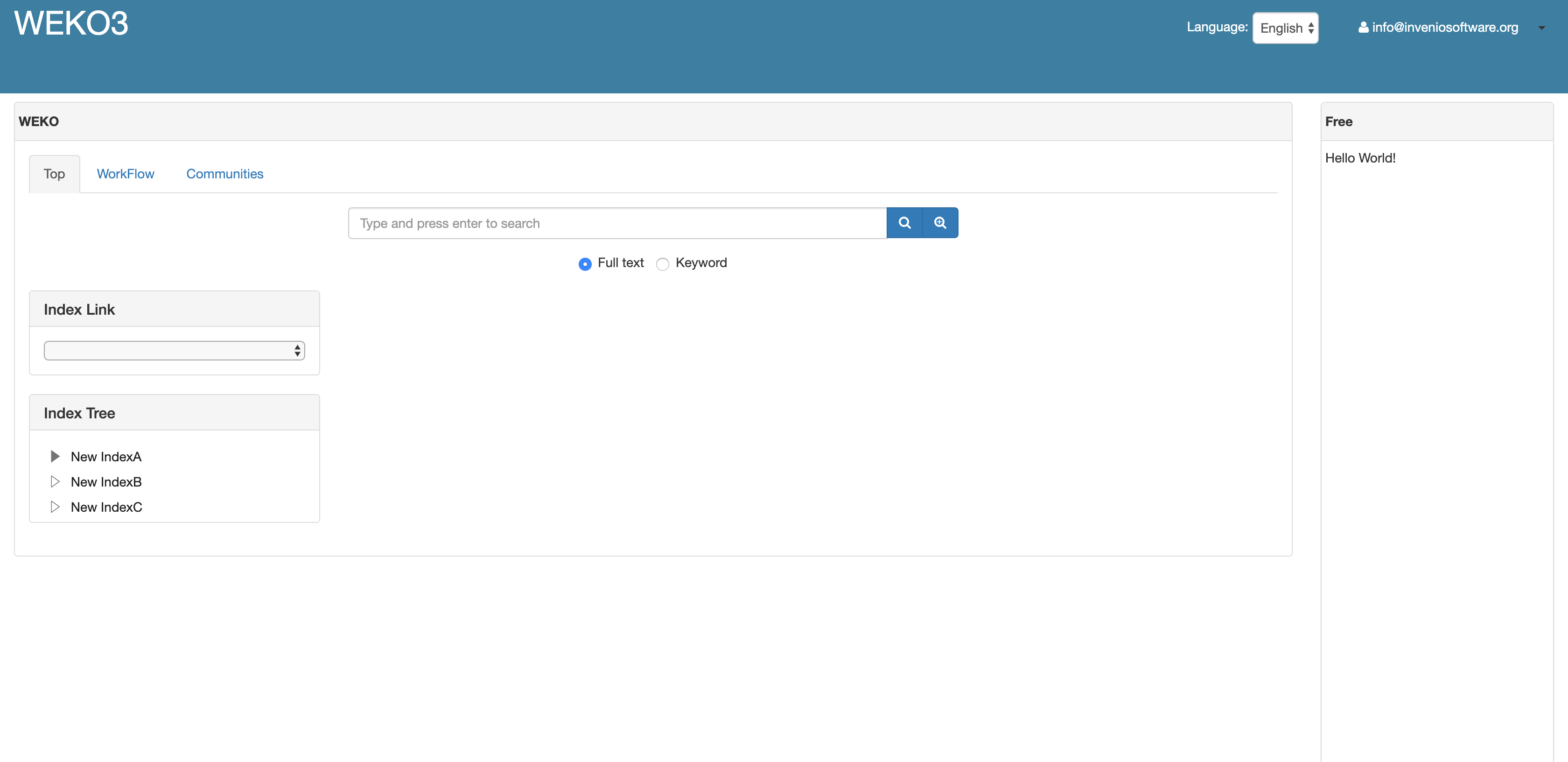Open New IndexB tree item

(106, 482)
